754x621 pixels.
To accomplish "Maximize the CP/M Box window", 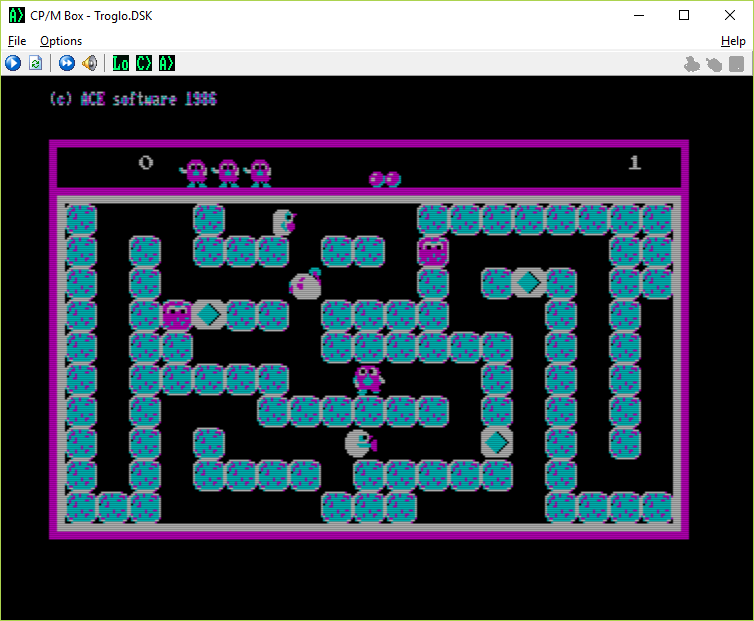I will (684, 15).
